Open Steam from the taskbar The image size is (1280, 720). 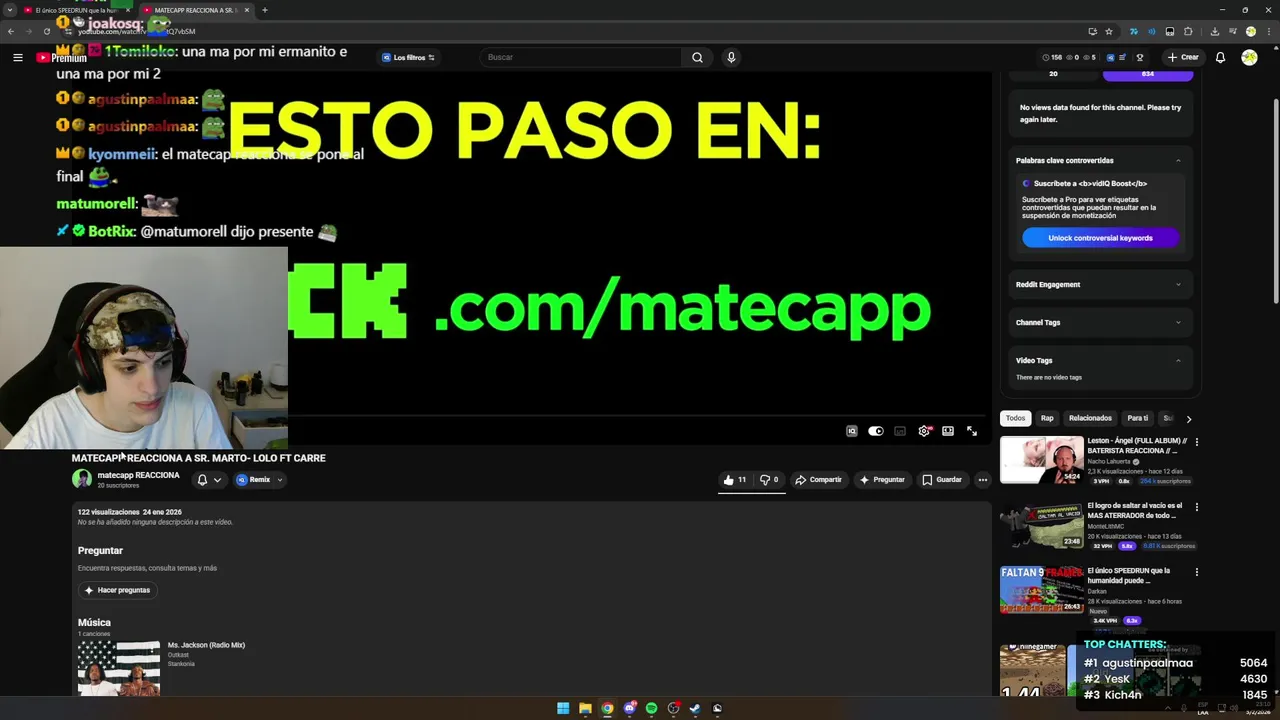[695, 708]
